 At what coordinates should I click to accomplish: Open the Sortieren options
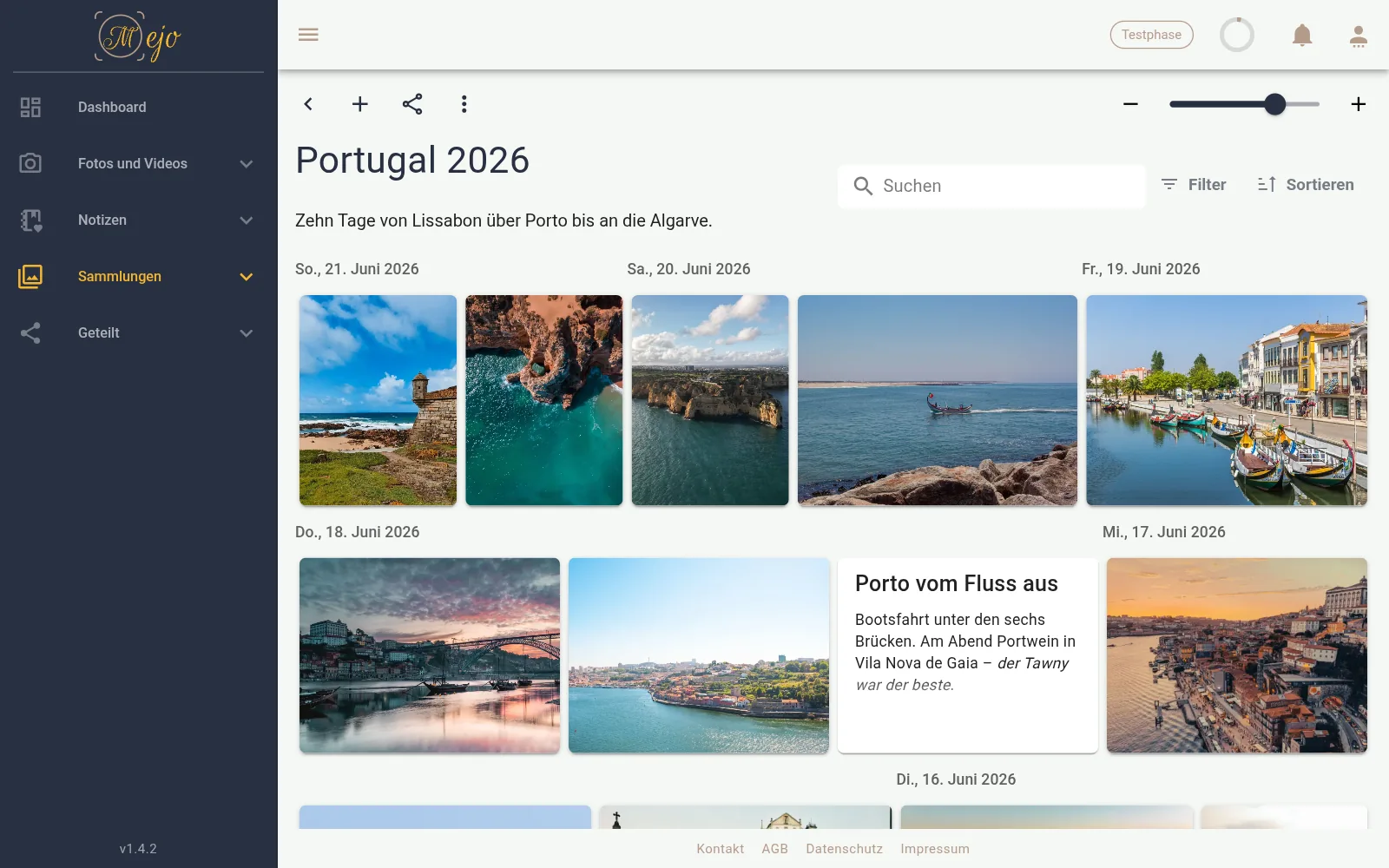(x=1306, y=185)
